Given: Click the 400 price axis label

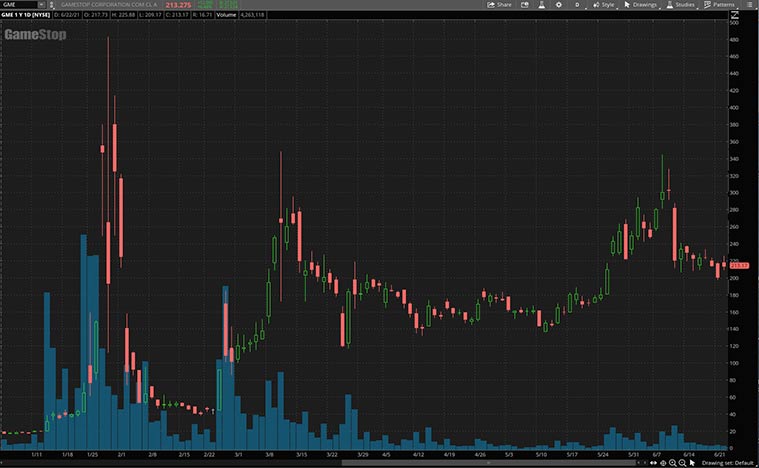Looking at the screenshot, I should coord(734,107).
